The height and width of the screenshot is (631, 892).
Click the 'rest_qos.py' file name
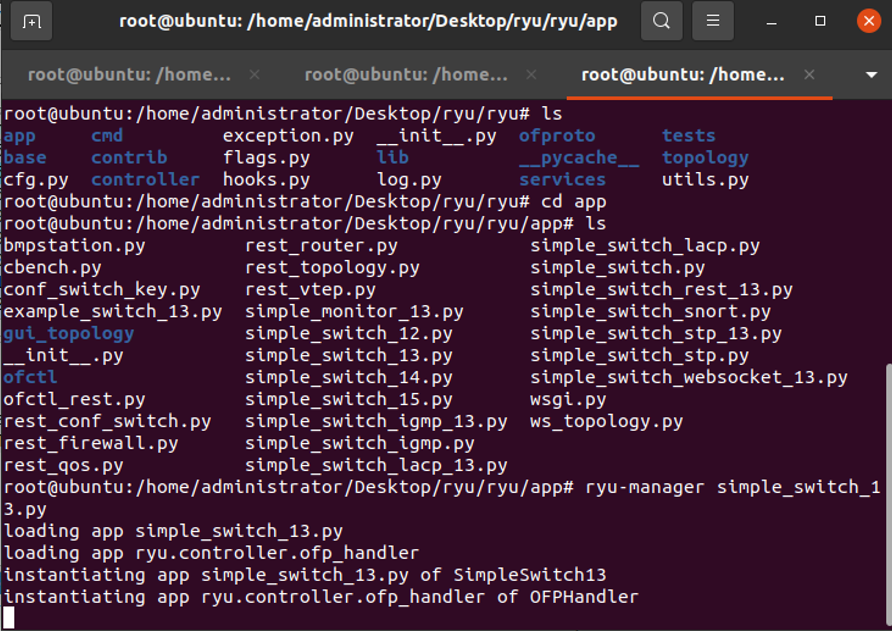point(63,465)
